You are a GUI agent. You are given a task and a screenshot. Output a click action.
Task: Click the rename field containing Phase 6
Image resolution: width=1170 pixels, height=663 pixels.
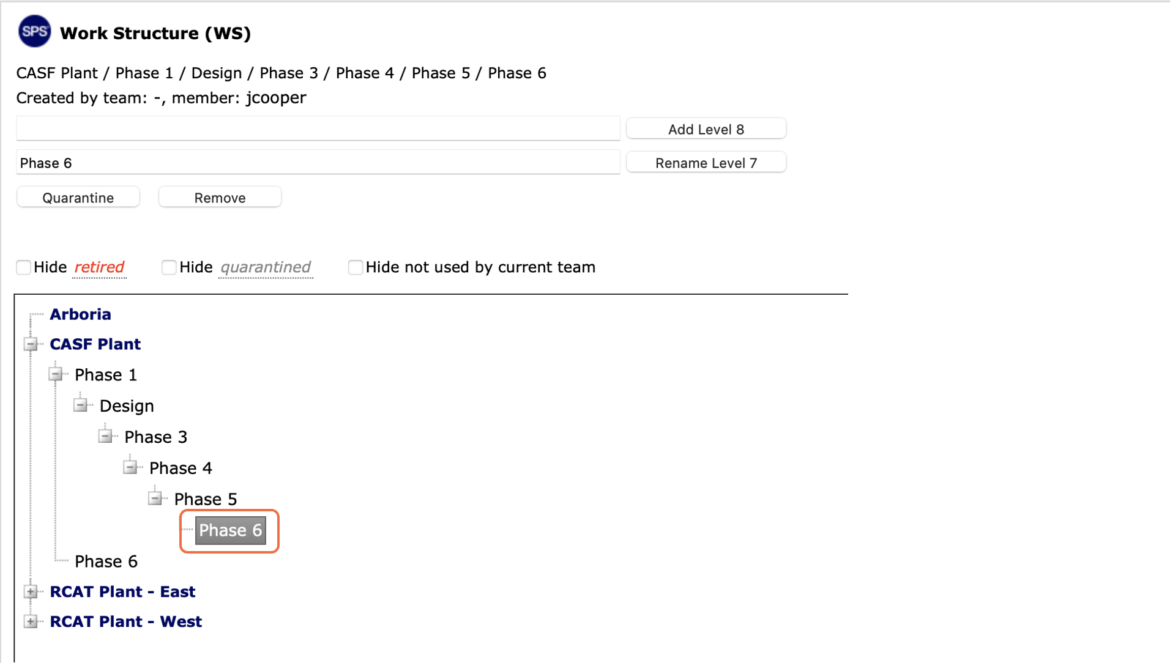(318, 163)
